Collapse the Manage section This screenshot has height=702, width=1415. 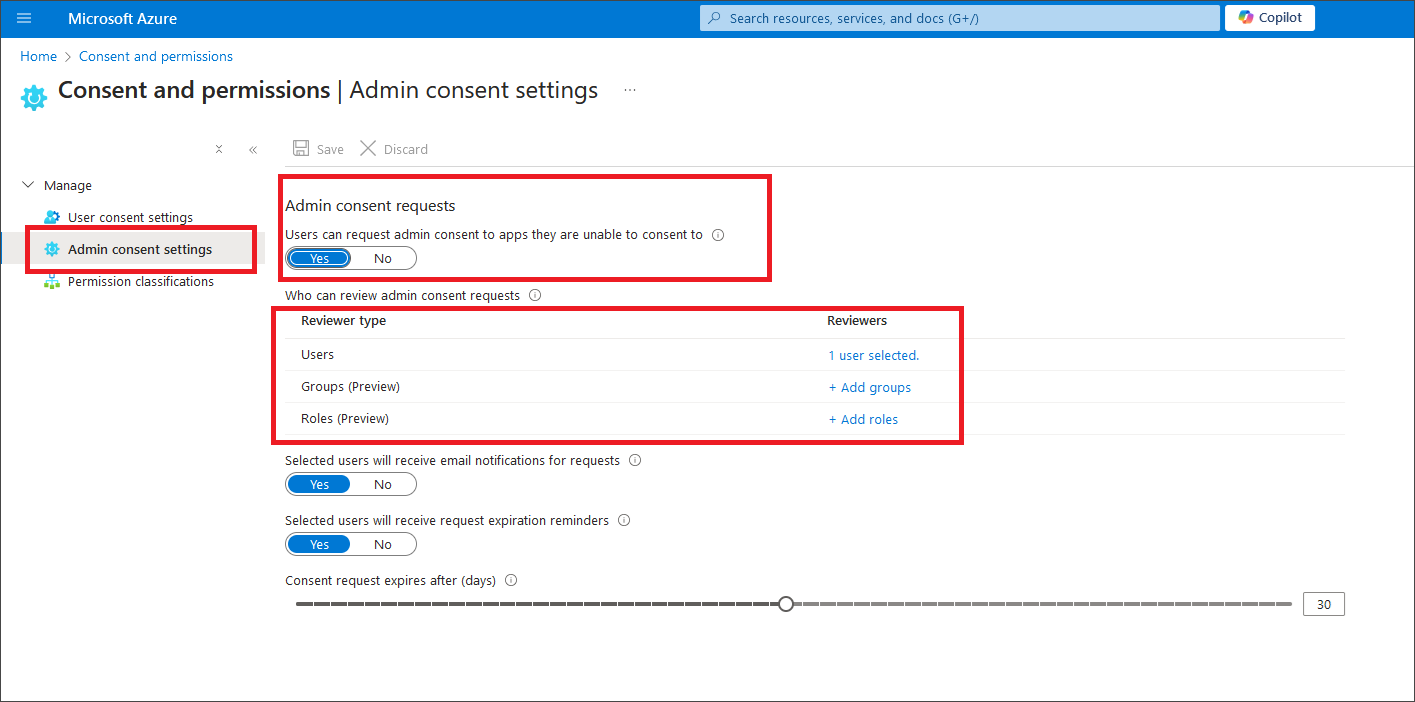click(28, 186)
